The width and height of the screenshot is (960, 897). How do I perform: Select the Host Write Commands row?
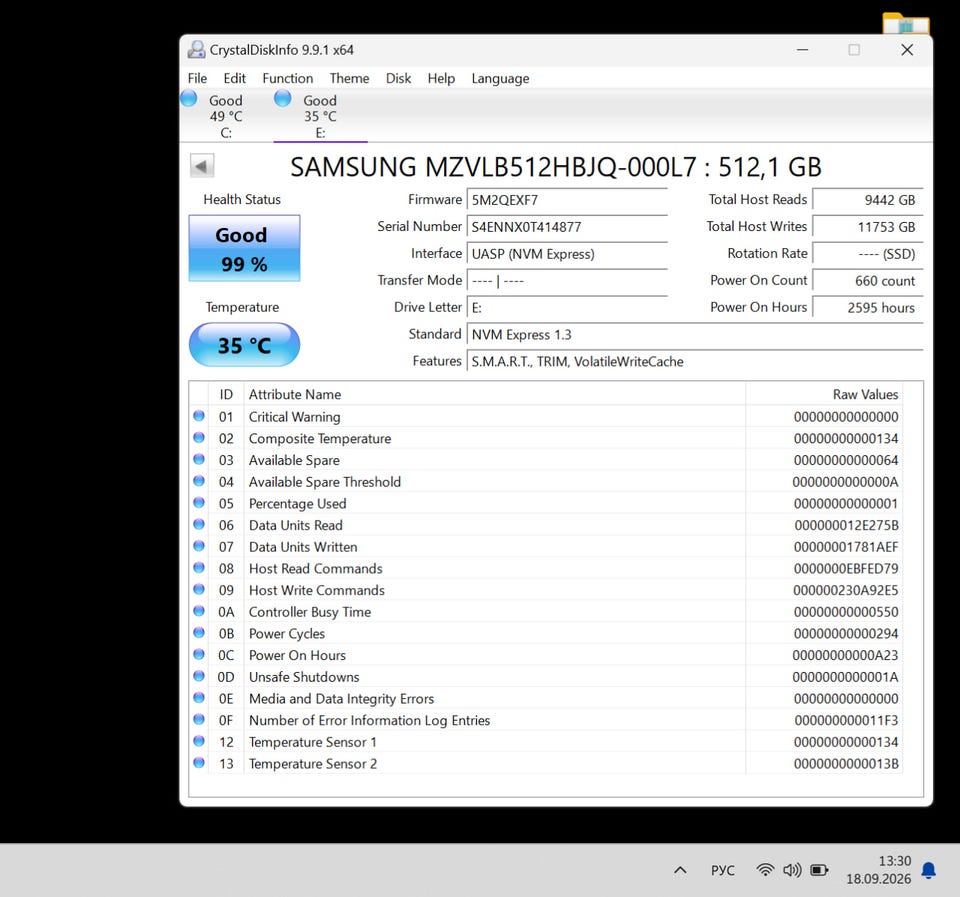546,590
